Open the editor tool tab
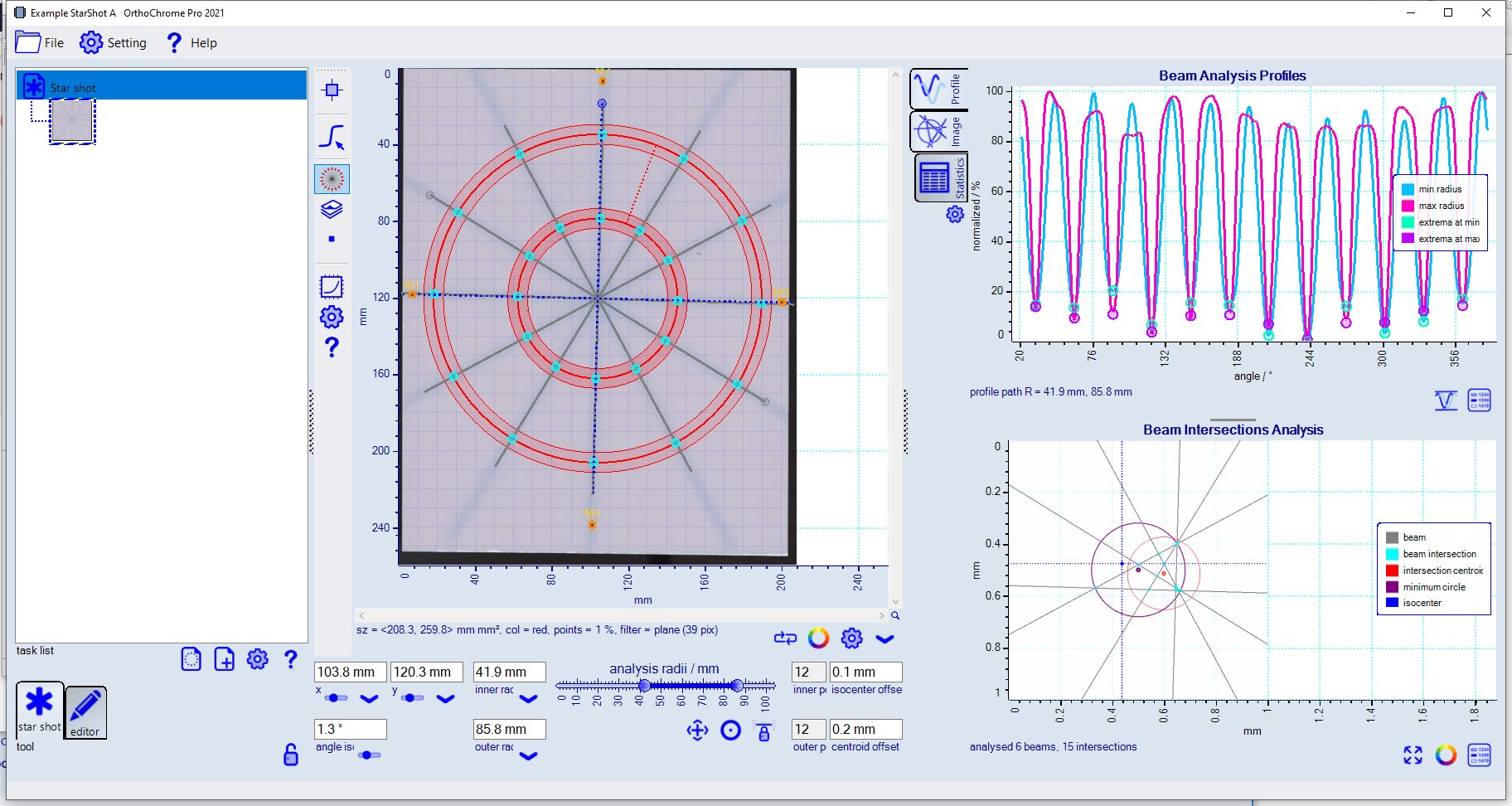Viewport: 1512px width, 806px height. [x=85, y=711]
